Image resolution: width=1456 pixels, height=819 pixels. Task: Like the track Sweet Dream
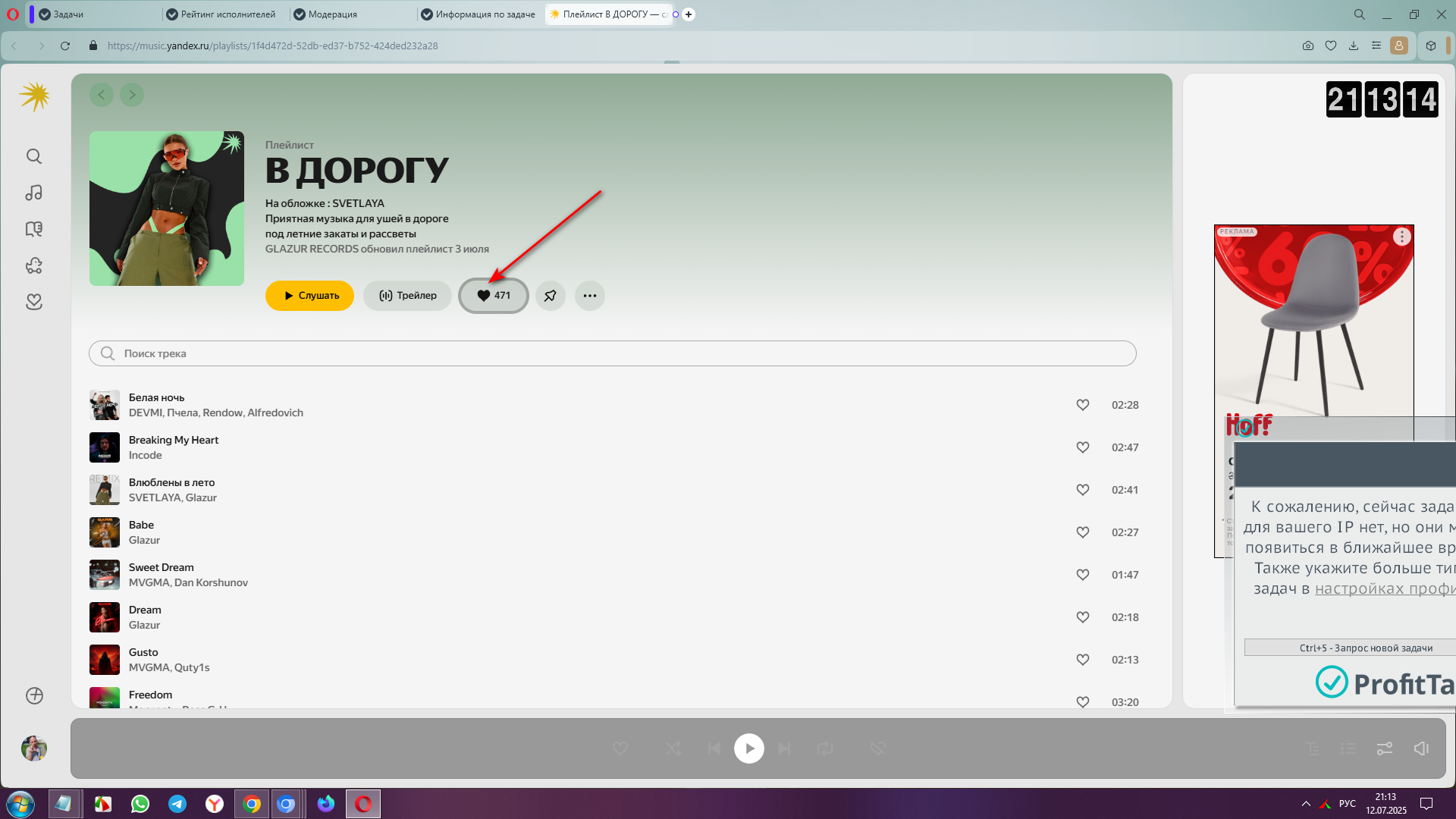coord(1083,575)
